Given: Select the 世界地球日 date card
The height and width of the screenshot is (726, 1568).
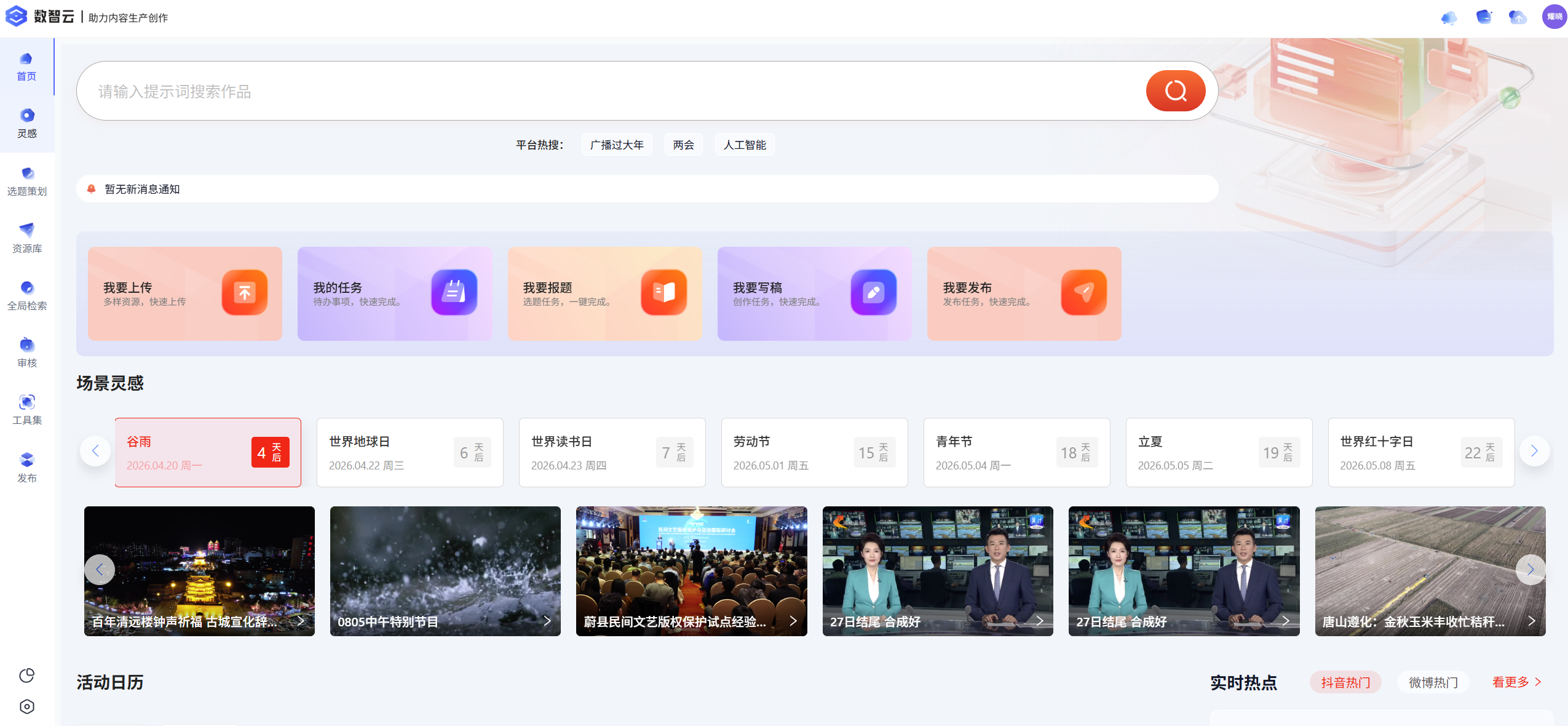Looking at the screenshot, I should [410, 452].
